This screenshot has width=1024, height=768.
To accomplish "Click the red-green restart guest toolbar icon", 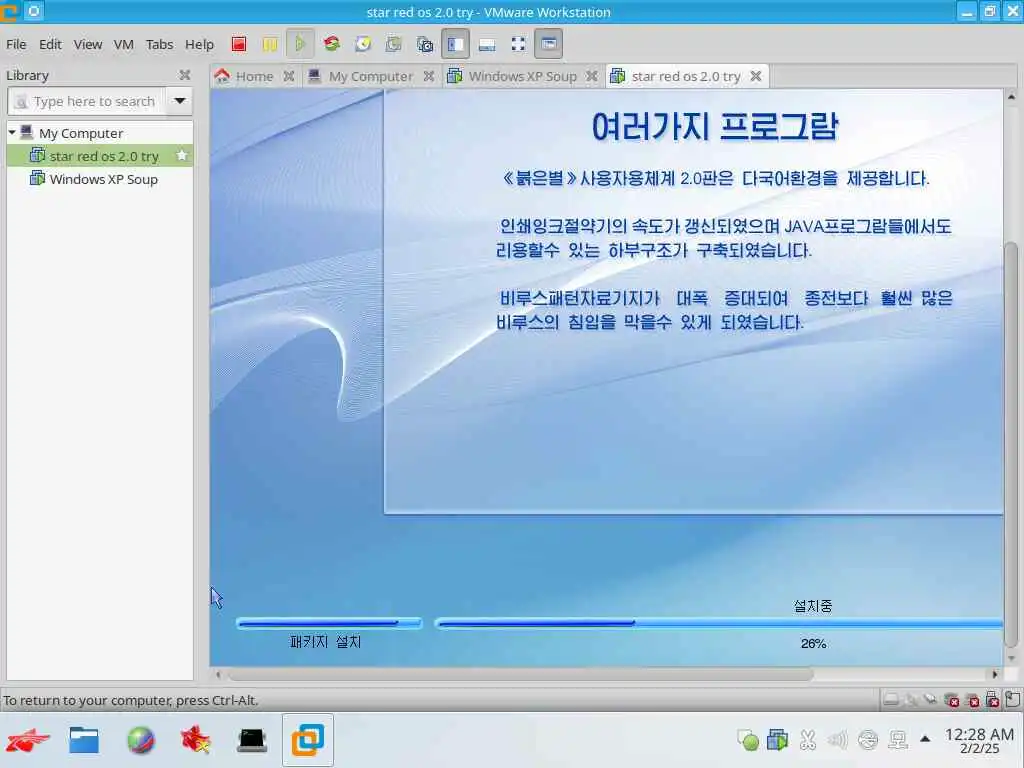I will tap(332, 44).
